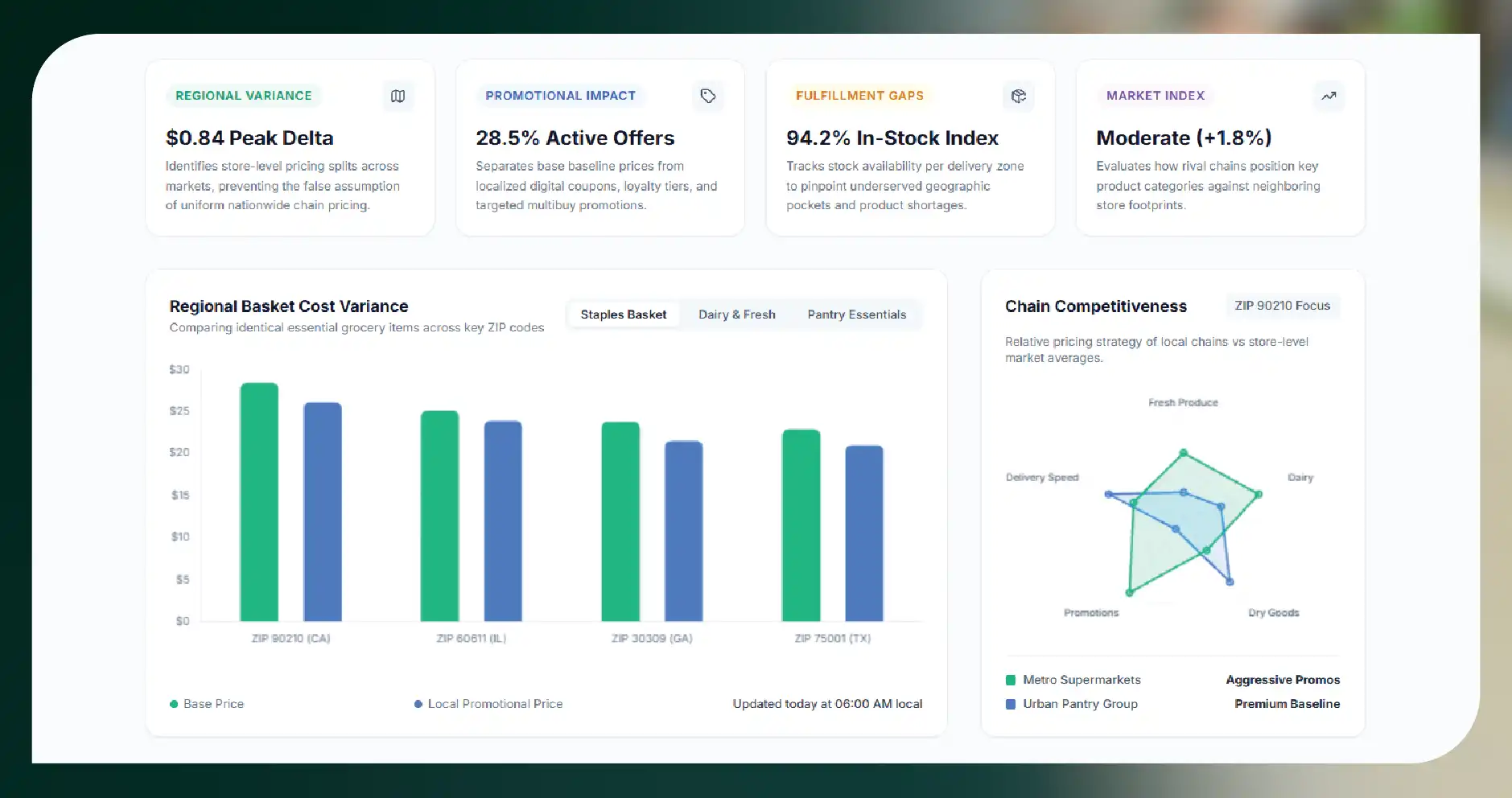Toggle the Local Promotional Price legend entry
This screenshot has width=1512, height=798.
(x=488, y=704)
